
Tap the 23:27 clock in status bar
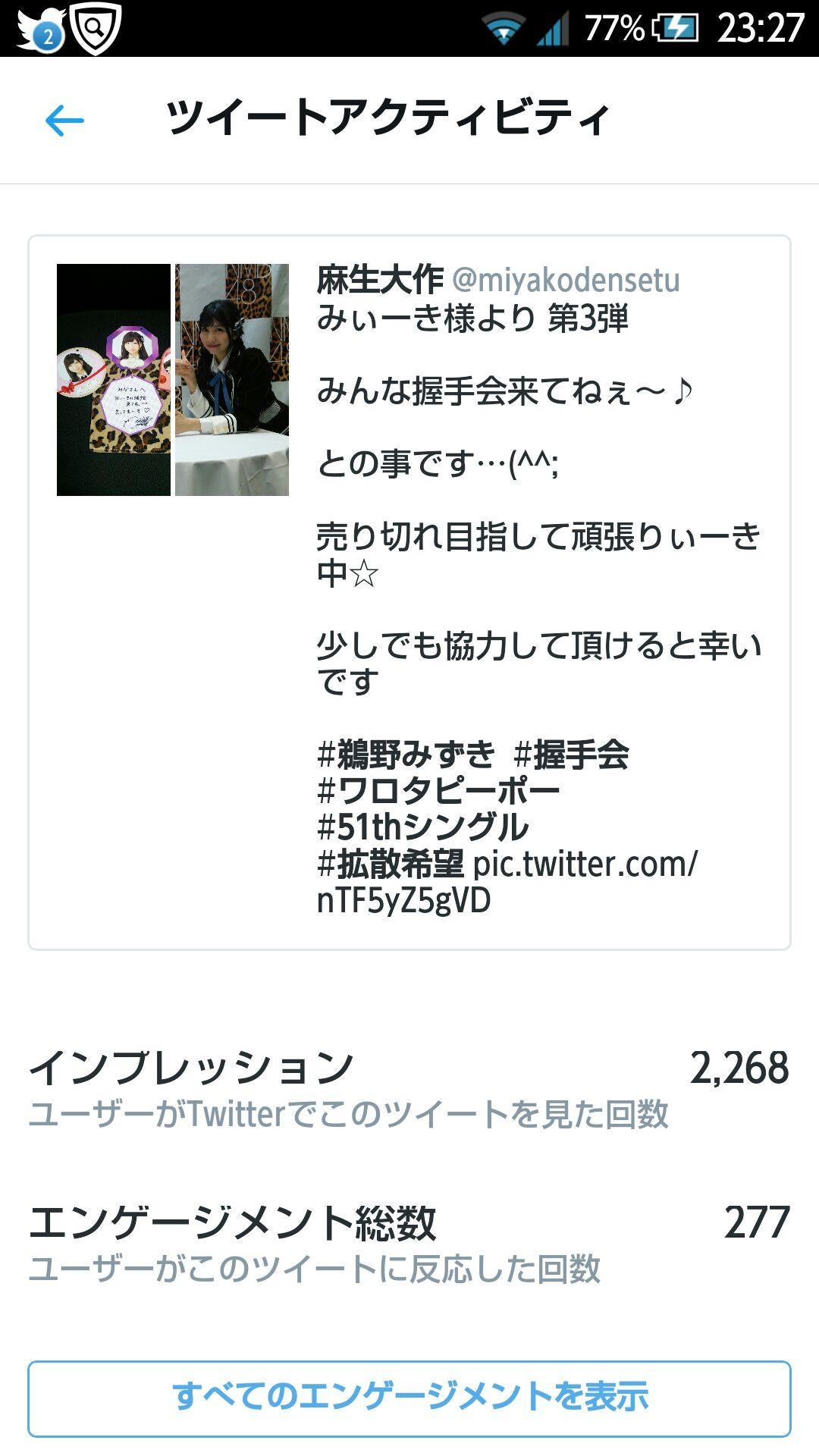pos(760,29)
